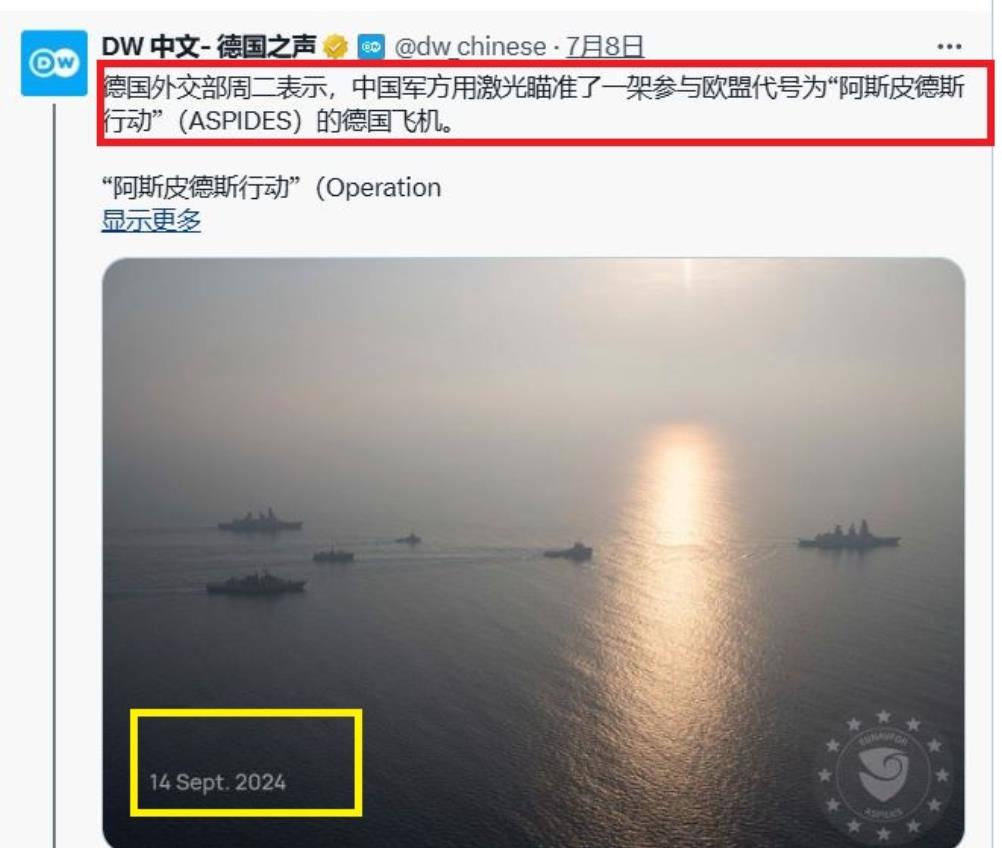The height and width of the screenshot is (848, 1002).
Task: Select the lower-left warship in photo
Action: tap(256, 583)
